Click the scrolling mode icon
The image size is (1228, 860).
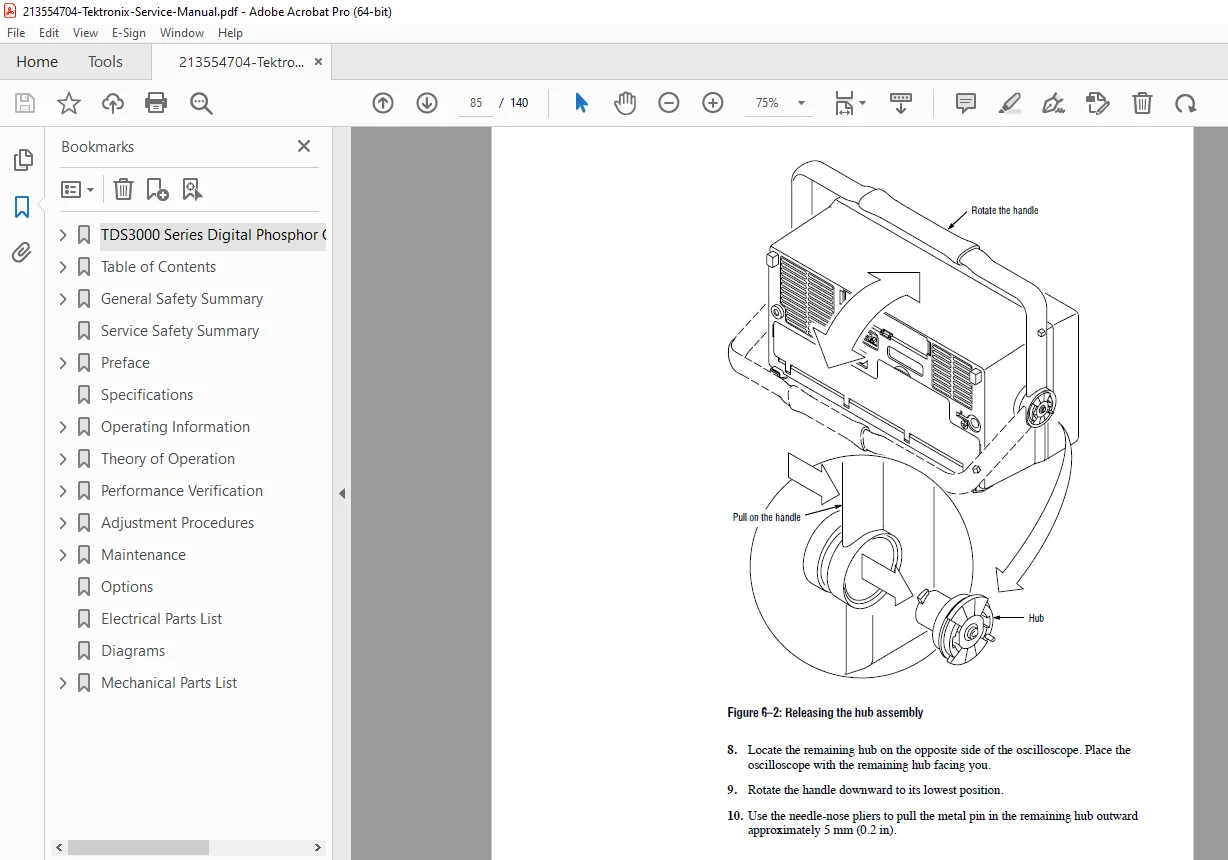pos(901,103)
